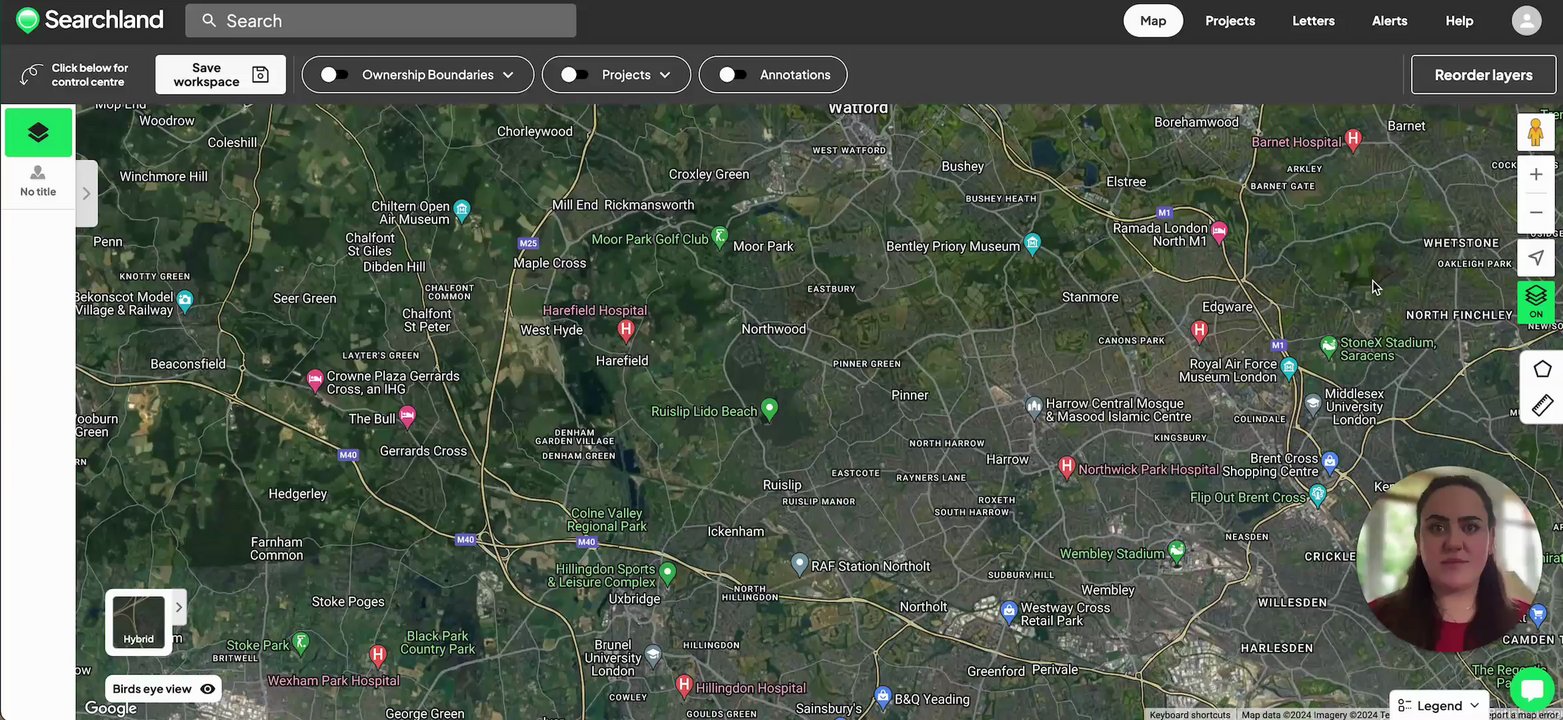This screenshot has width=1563, height=720.
Task: Toggle the green layers ON button
Action: click(1536, 302)
